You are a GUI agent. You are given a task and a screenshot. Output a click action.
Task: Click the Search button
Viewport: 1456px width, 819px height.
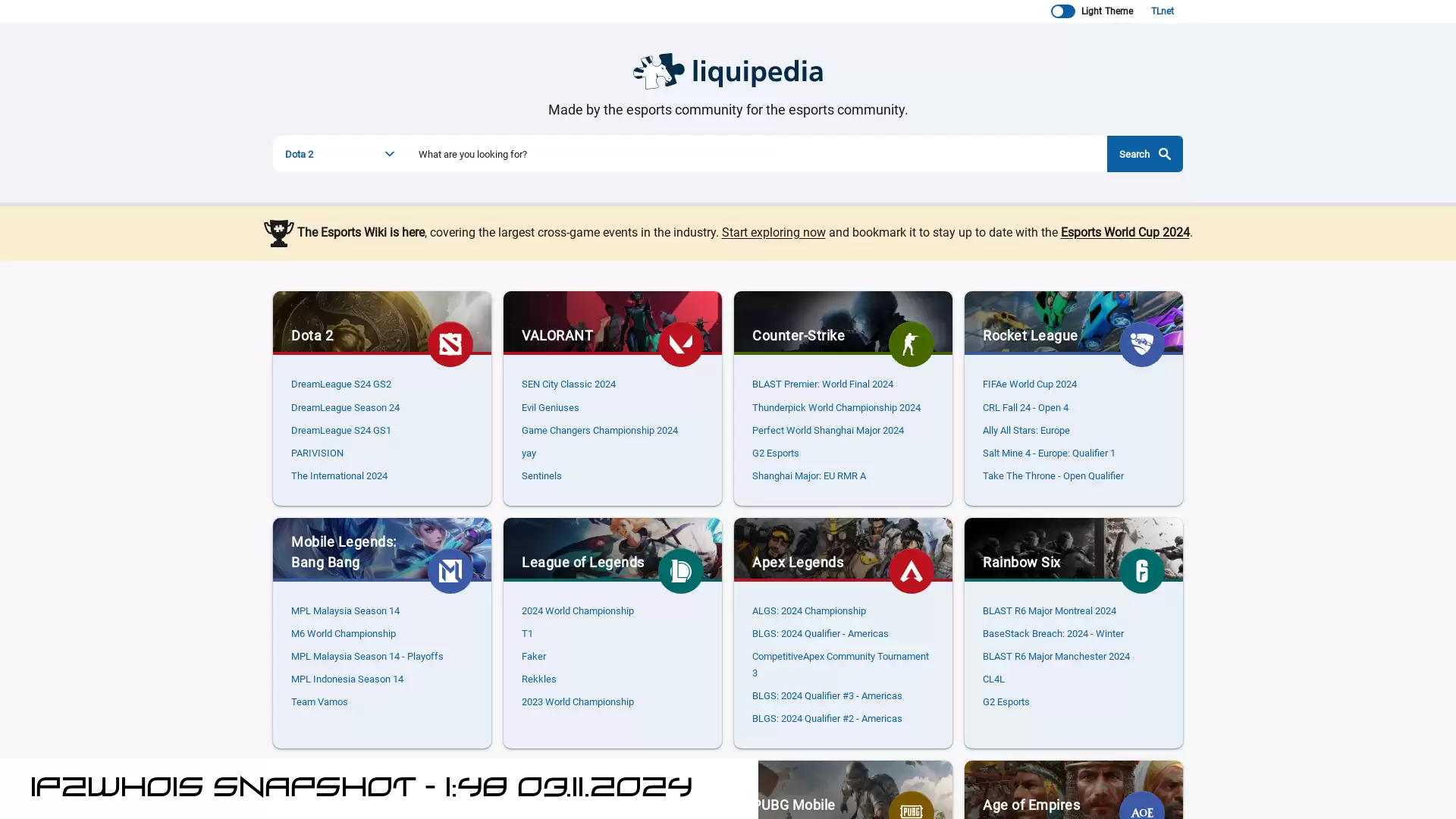click(1144, 154)
